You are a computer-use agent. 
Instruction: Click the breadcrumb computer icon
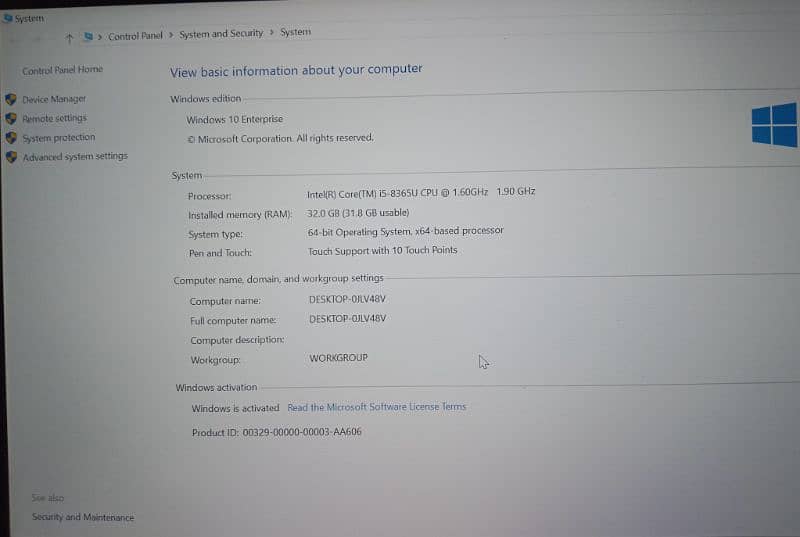click(88, 36)
